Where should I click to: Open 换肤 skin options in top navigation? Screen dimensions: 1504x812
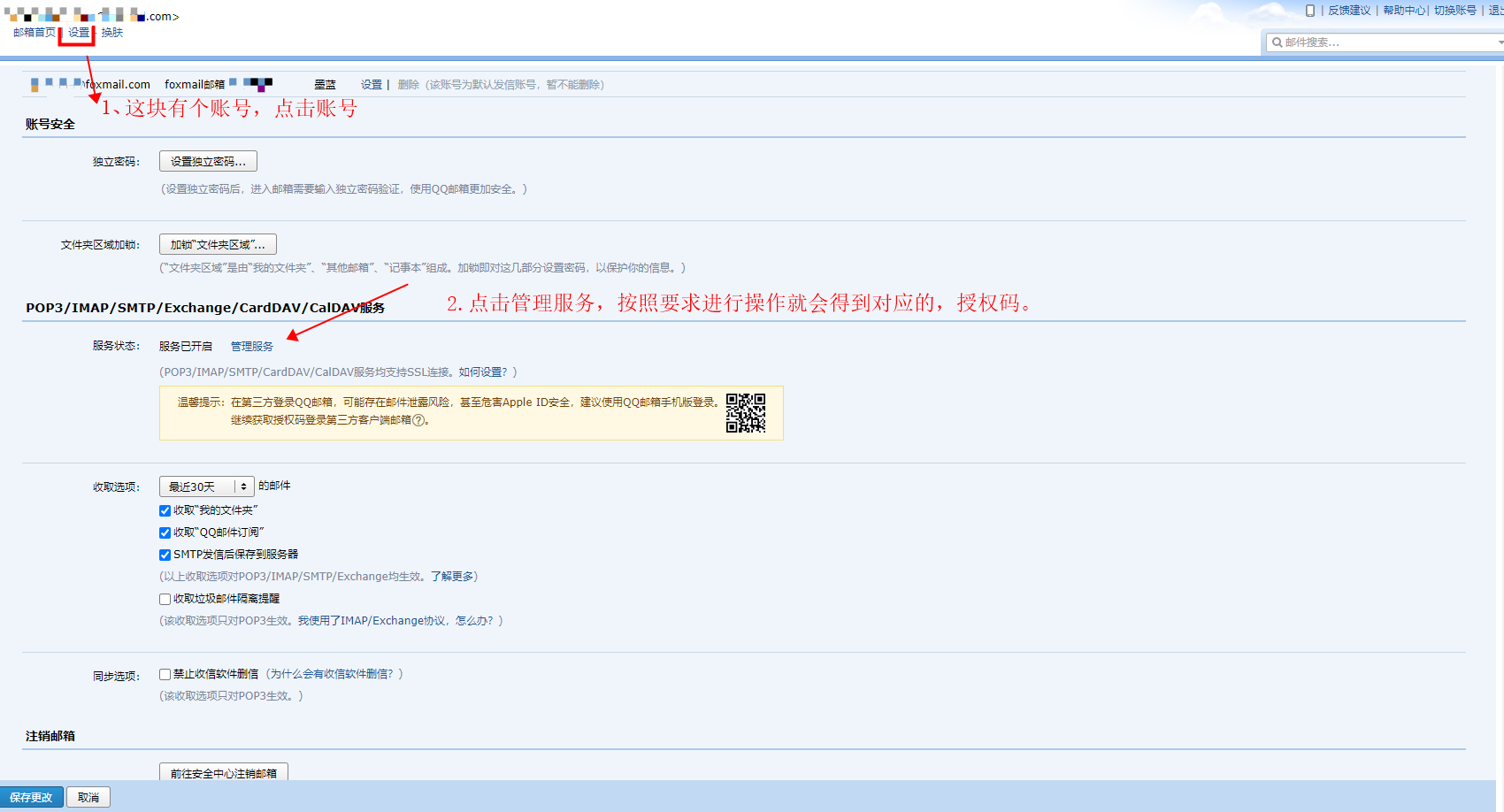[112, 33]
